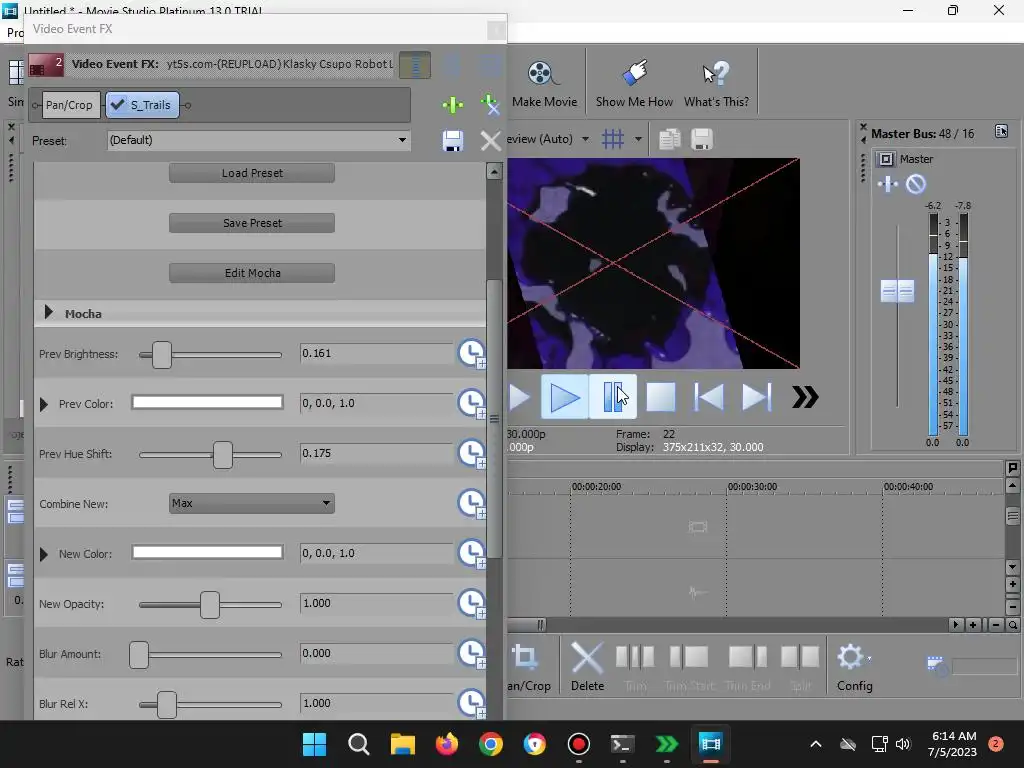Open the overlays grid dropdown arrow
The image size is (1024, 768).
[x=638, y=139]
